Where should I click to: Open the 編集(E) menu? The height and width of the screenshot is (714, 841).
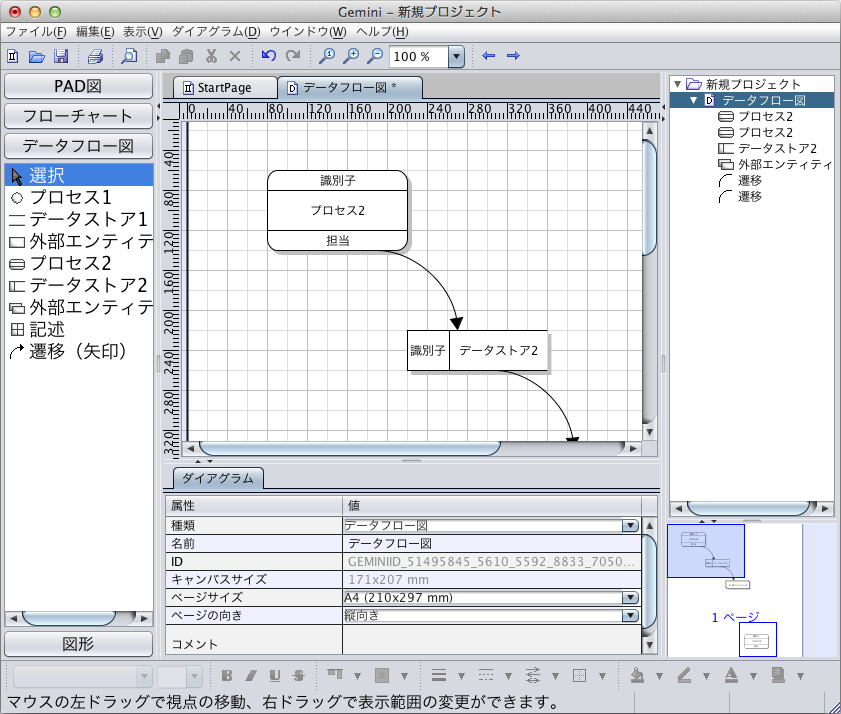tap(95, 32)
